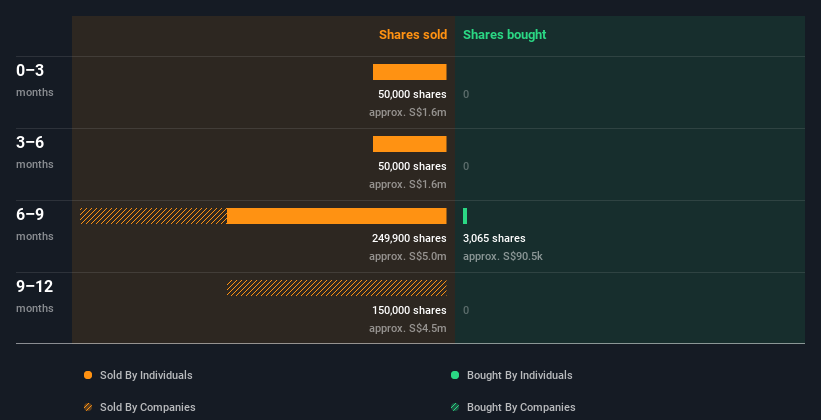This screenshot has height=420, width=821.
Task: Click the 249,900 shares value label
Action: pyautogui.click(x=408, y=238)
